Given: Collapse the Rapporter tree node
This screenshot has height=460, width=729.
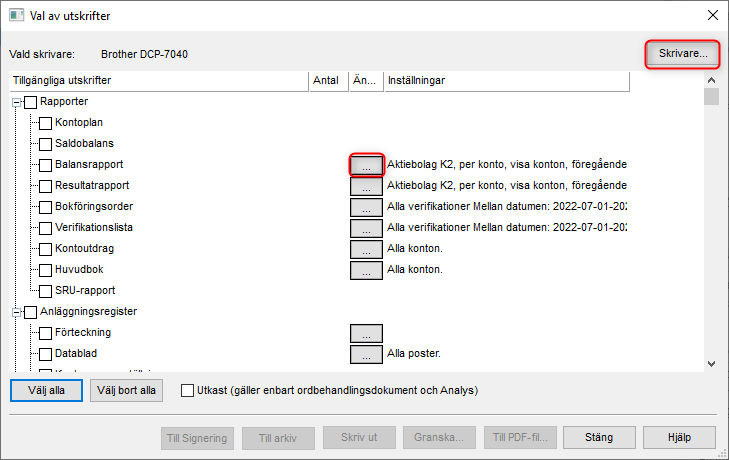Looking at the screenshot, I should (x=17, y=102).
